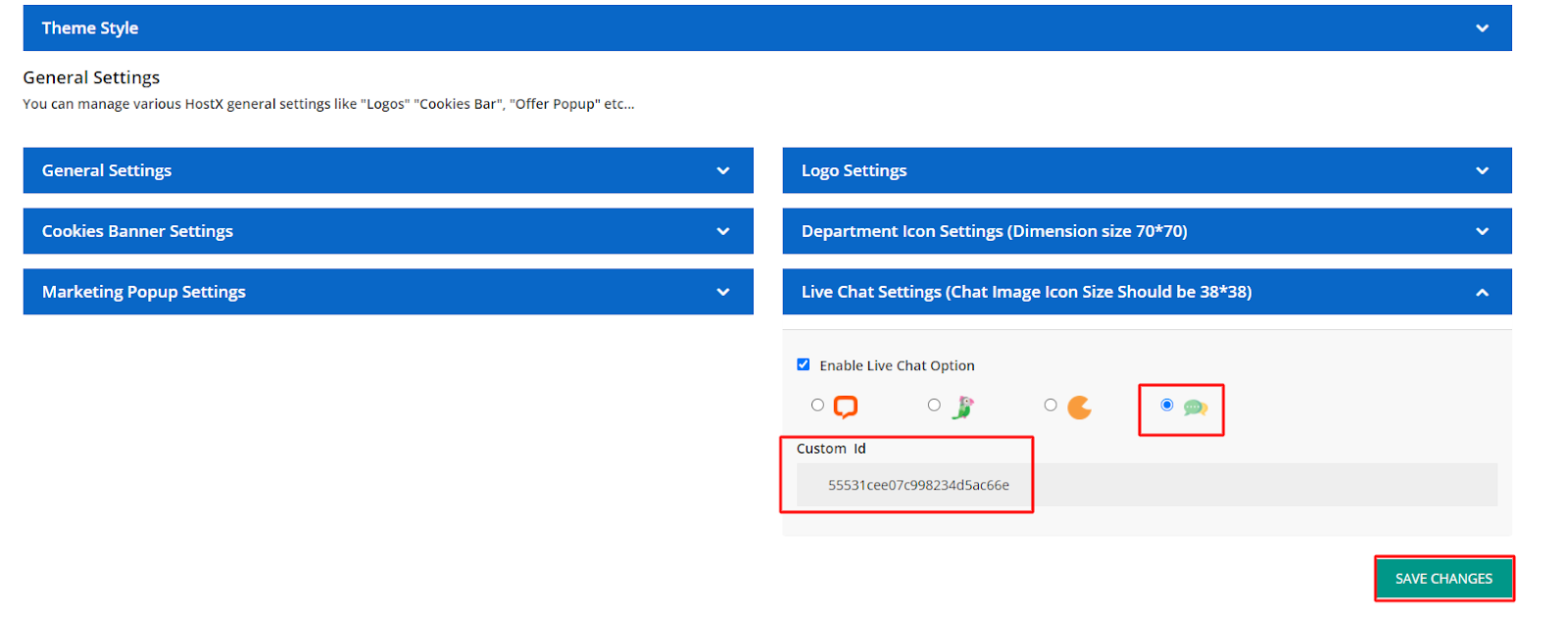Image resolution: width=1568 pixels, height=618 pixels.
Task: Click the Live Chat Settings header title
Action: point(1026,292)
